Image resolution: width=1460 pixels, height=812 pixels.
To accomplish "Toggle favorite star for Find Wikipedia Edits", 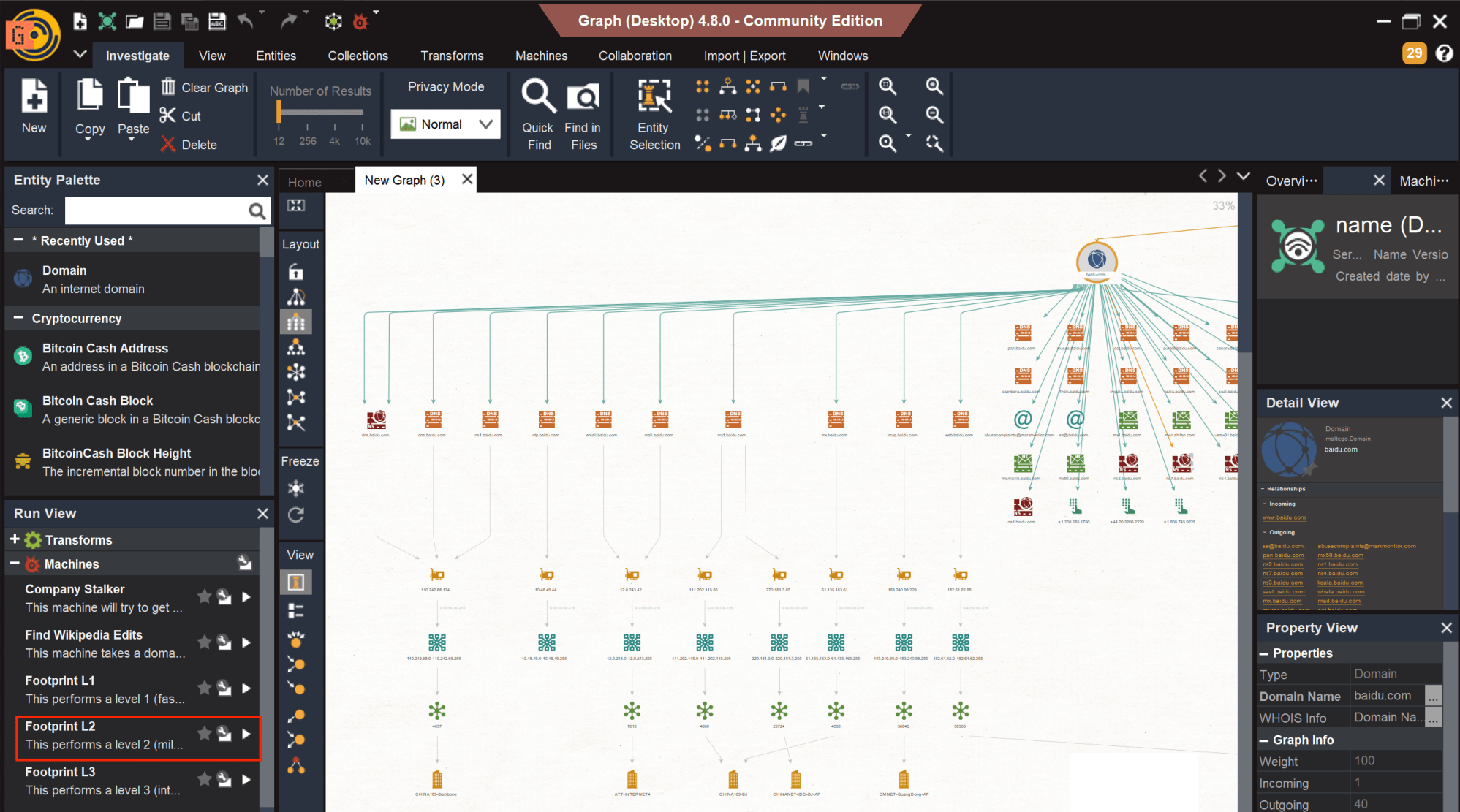I will [205, 642].
